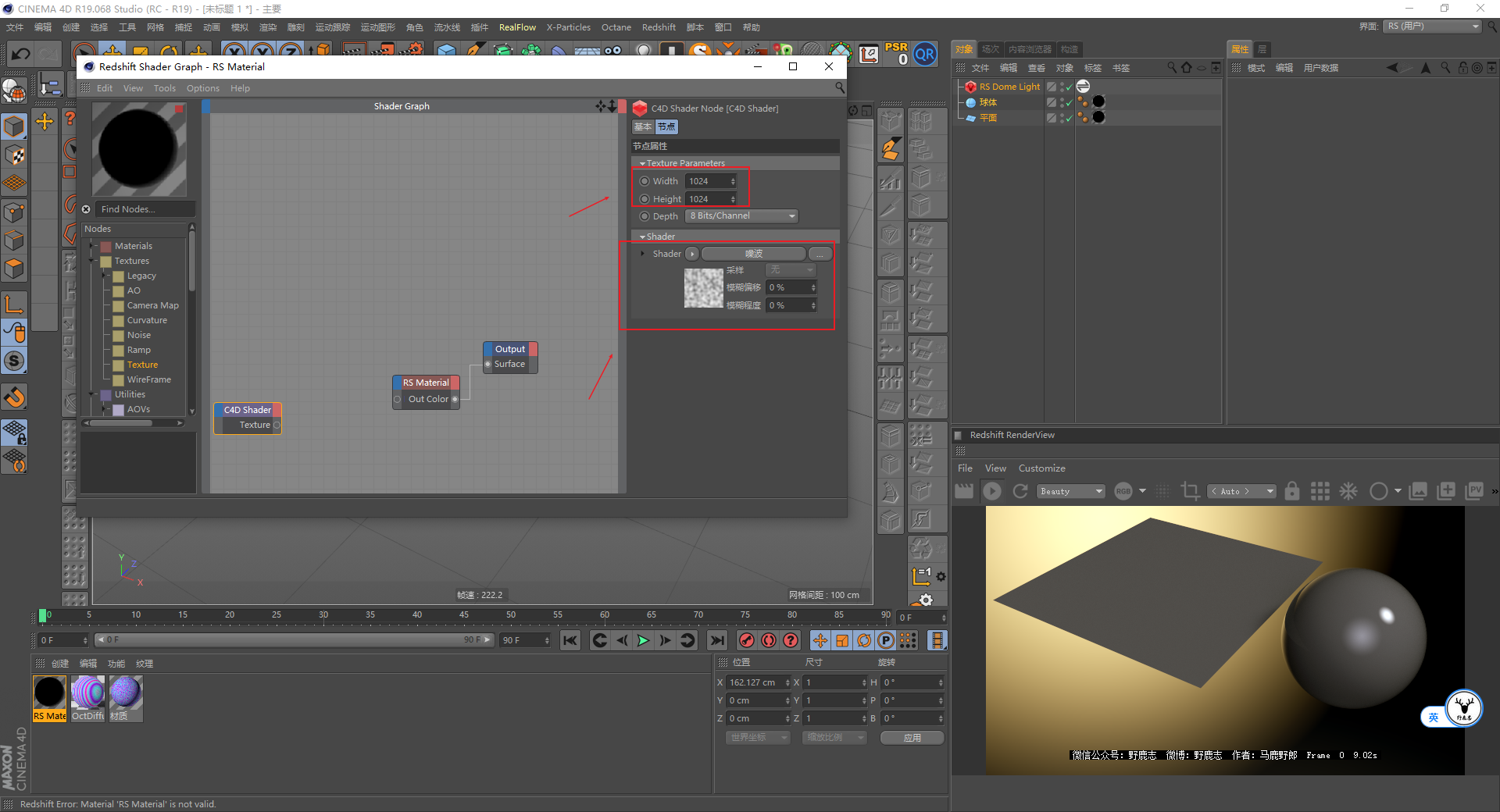Open RealFlow menu in main menu bar
Screen dimensions: 1500x812
(517, 27)
